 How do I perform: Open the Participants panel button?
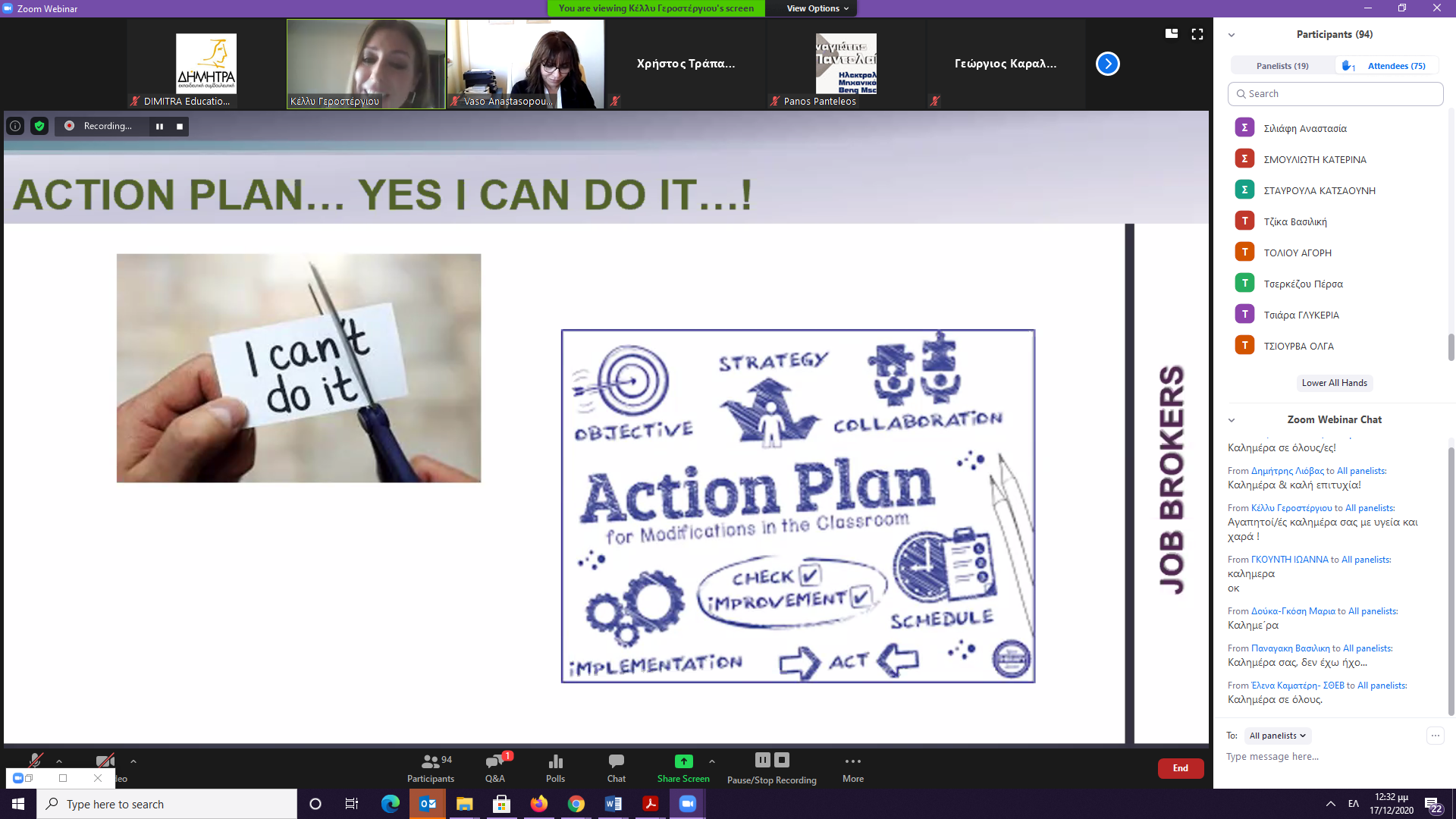click(431, 767)
